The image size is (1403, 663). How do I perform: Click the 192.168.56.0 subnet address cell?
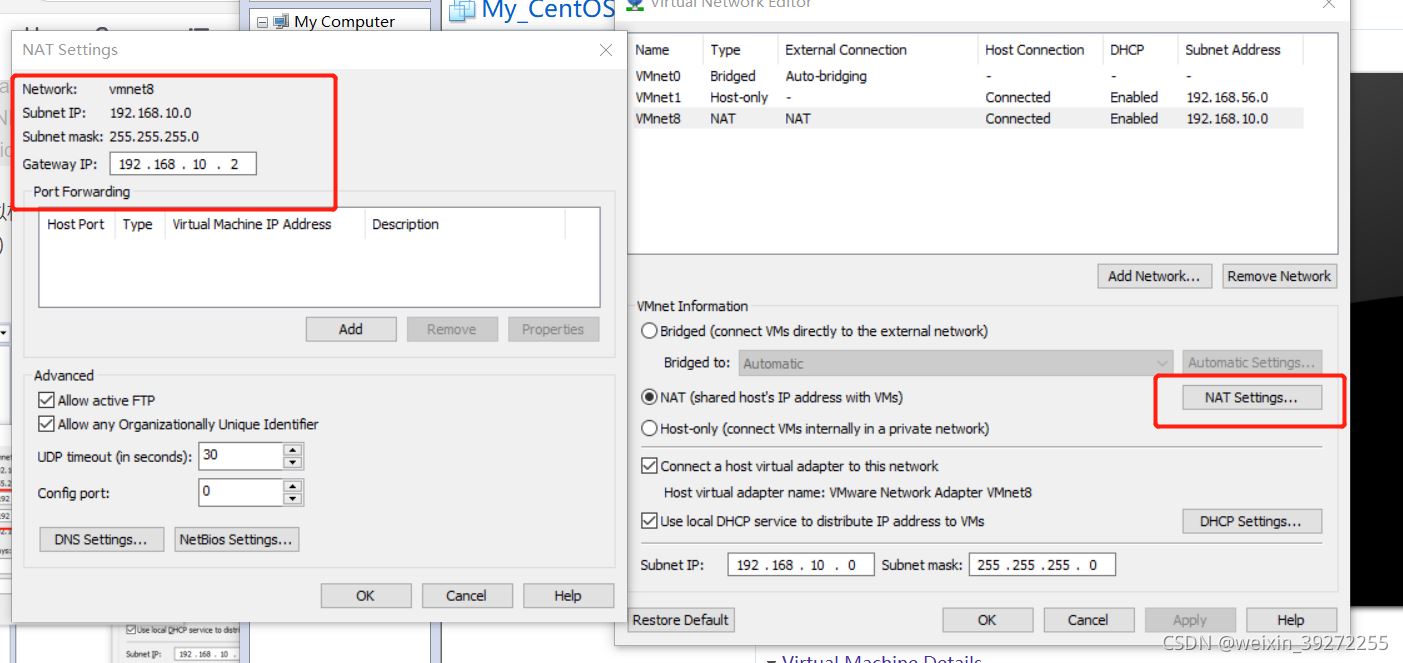point(1227,97)
